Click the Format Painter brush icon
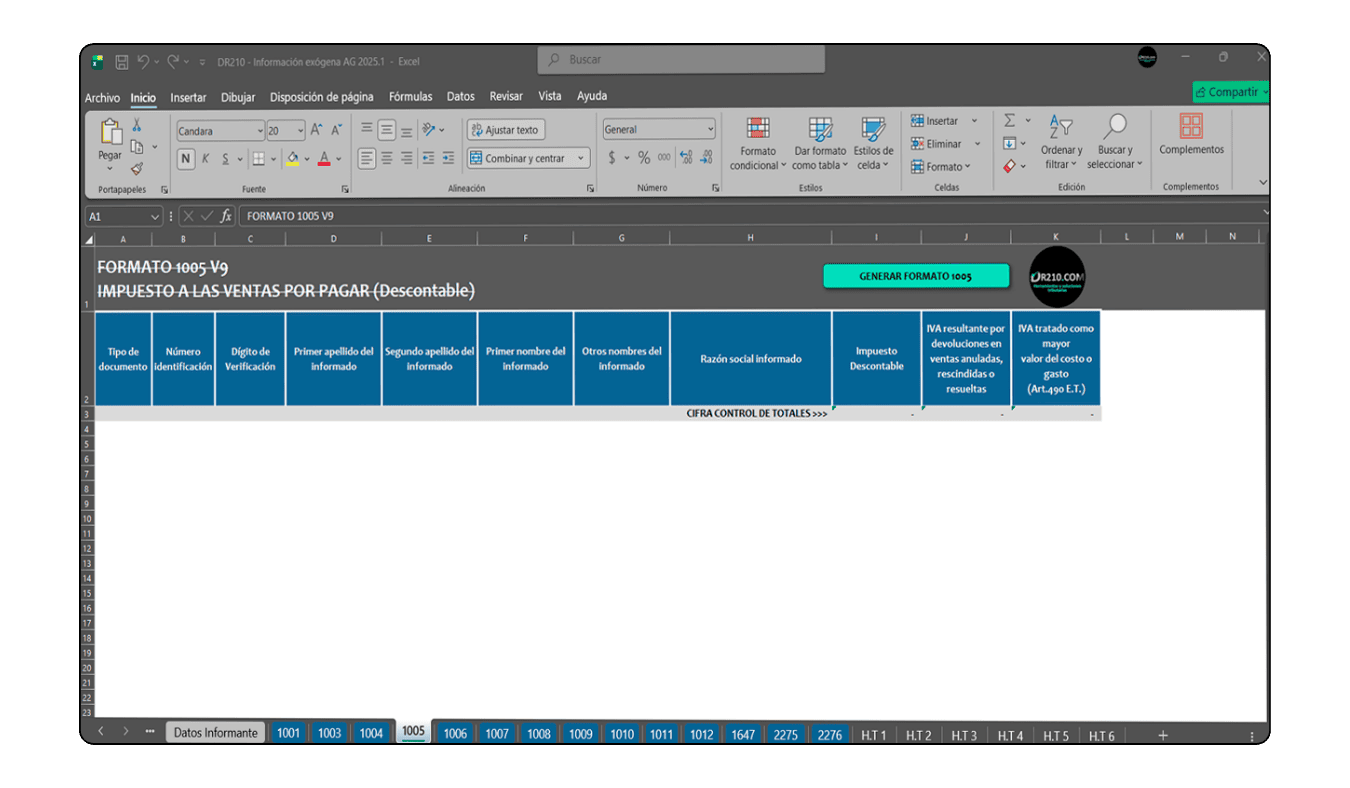 [x=137, y=169]
